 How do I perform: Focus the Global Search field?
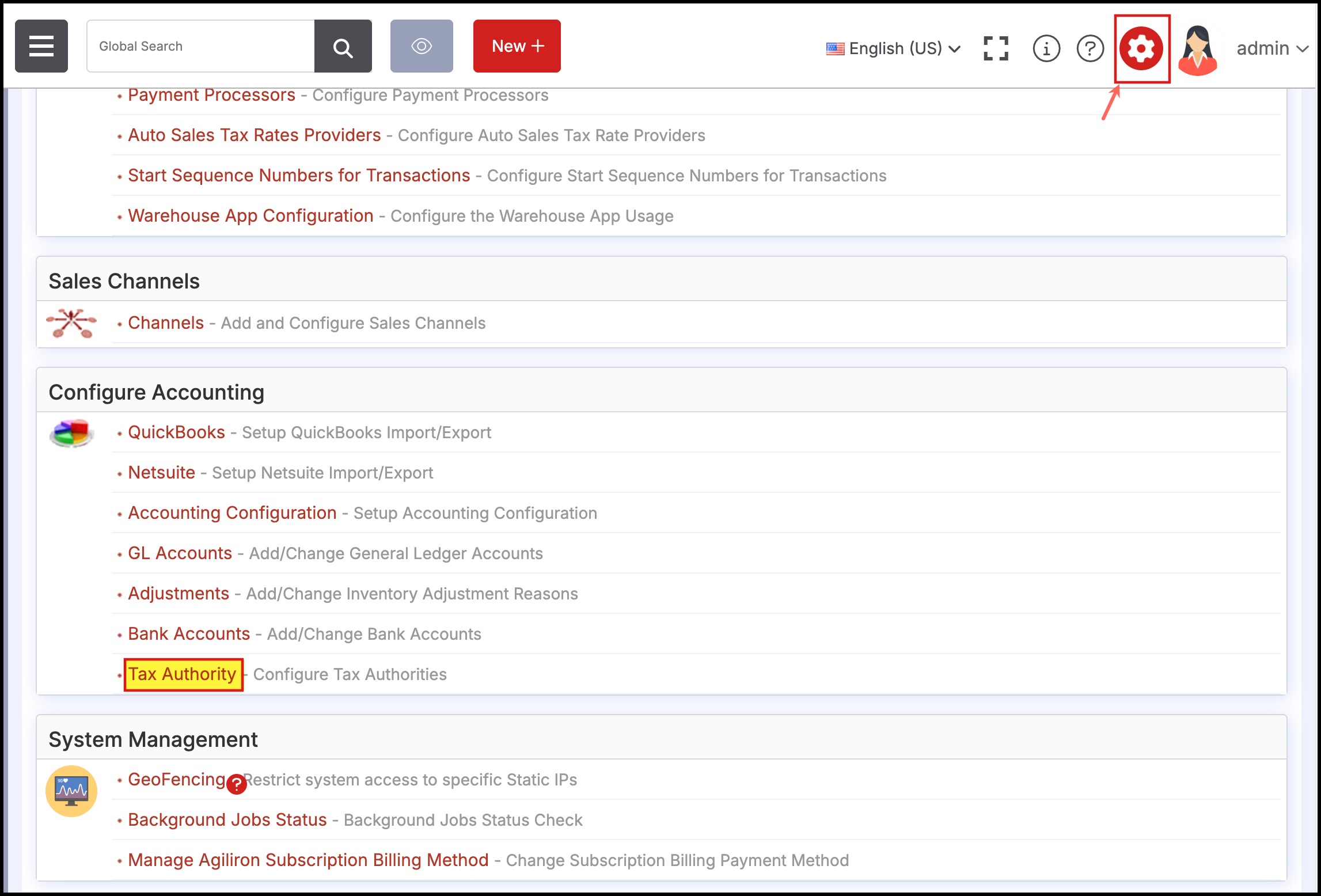[200, 46]
